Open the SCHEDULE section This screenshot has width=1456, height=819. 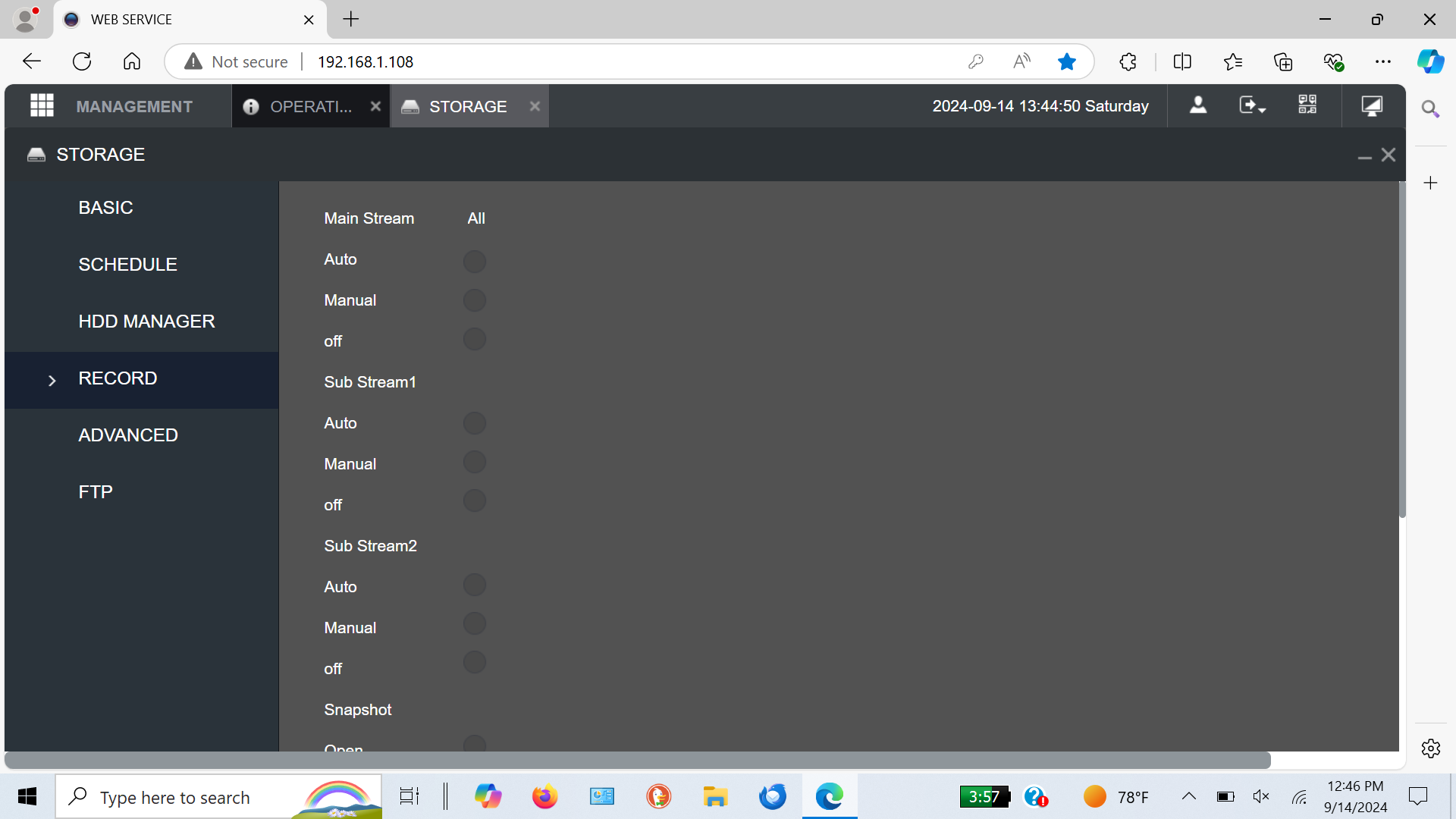pyautogui.click(x=142, y=265)
